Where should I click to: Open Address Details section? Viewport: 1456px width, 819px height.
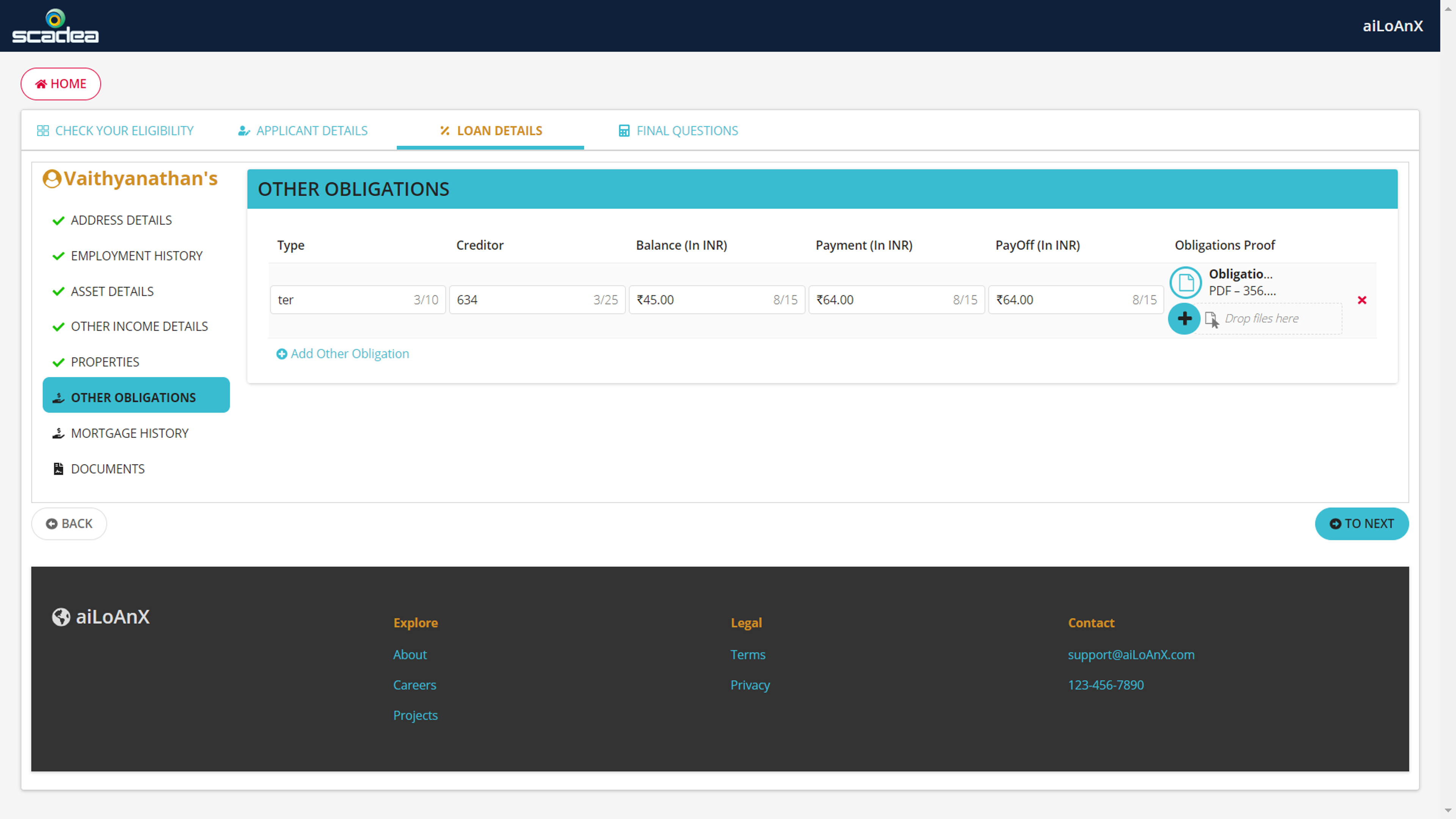tap(121, 220)
